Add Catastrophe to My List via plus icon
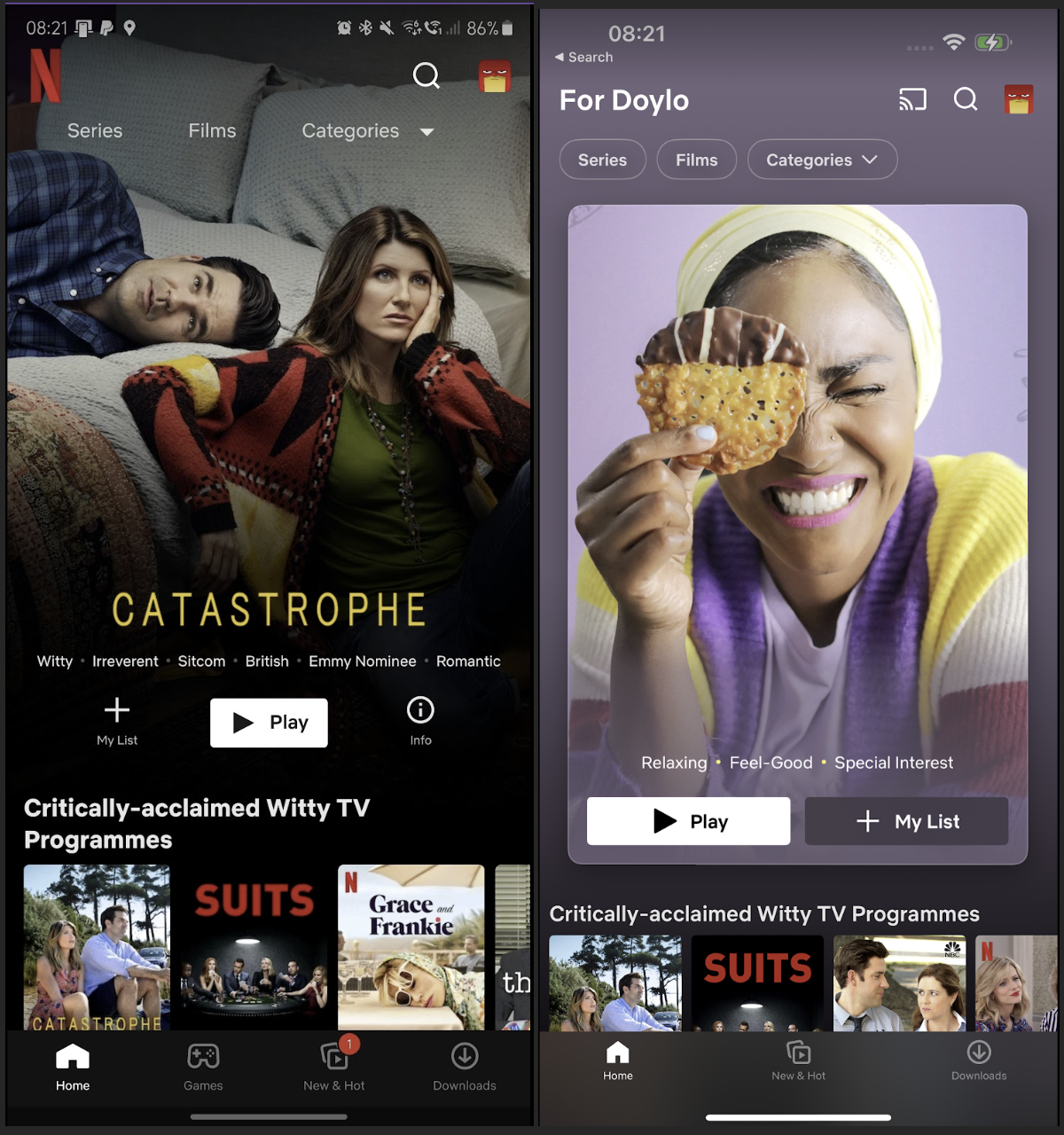 tap(117, 721)
